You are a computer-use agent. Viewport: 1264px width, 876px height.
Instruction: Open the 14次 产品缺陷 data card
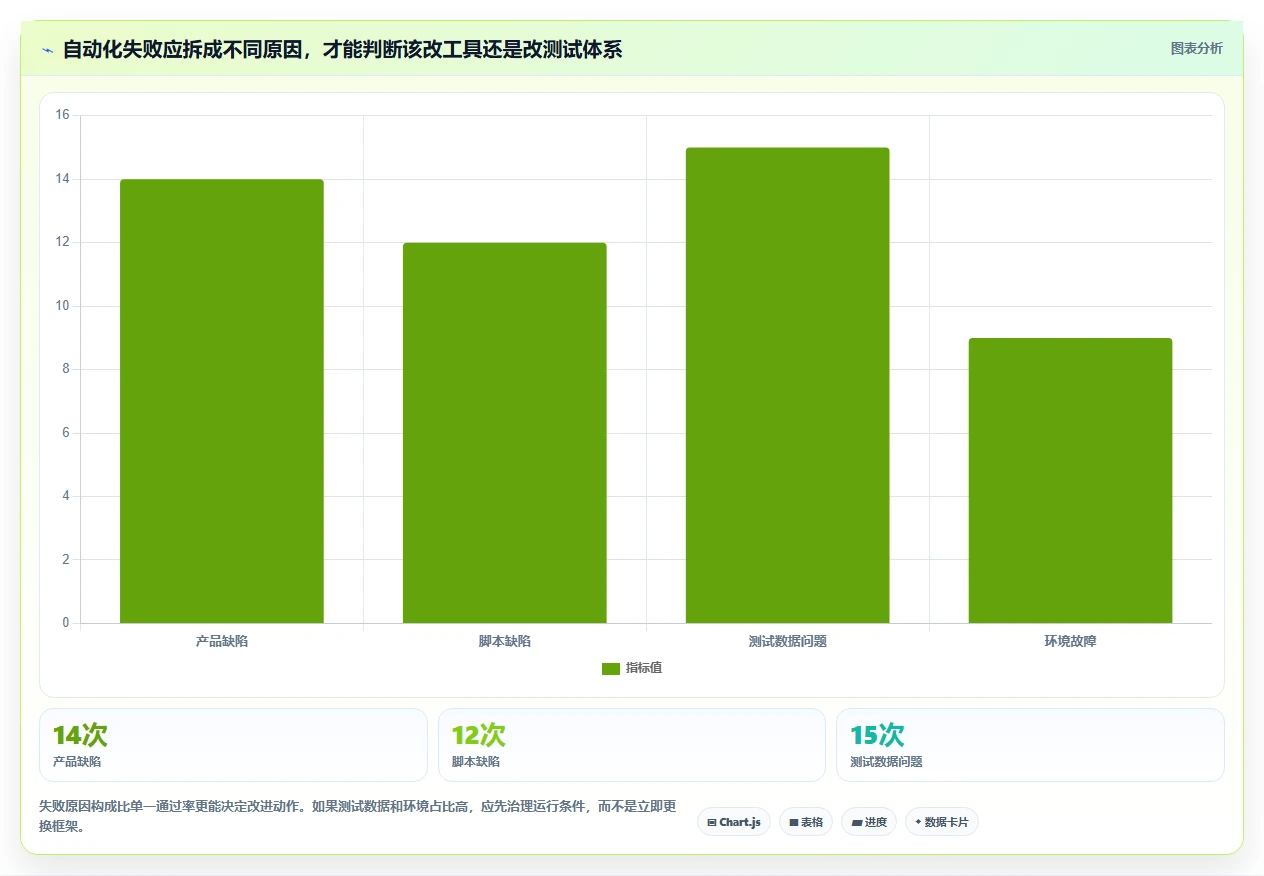pos(233,745)
